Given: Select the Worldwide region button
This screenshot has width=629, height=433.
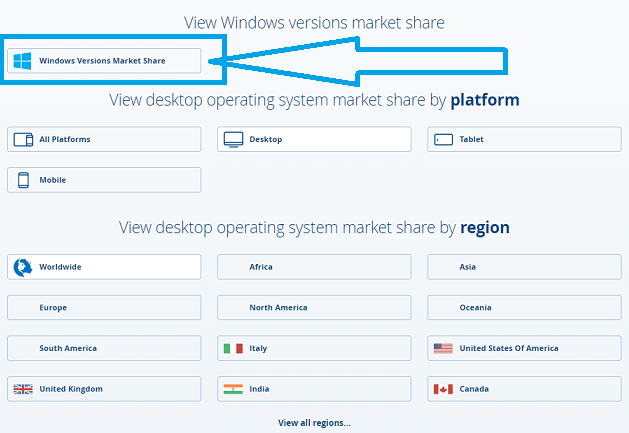Looking at the screenshot, I should coord(104,267).
